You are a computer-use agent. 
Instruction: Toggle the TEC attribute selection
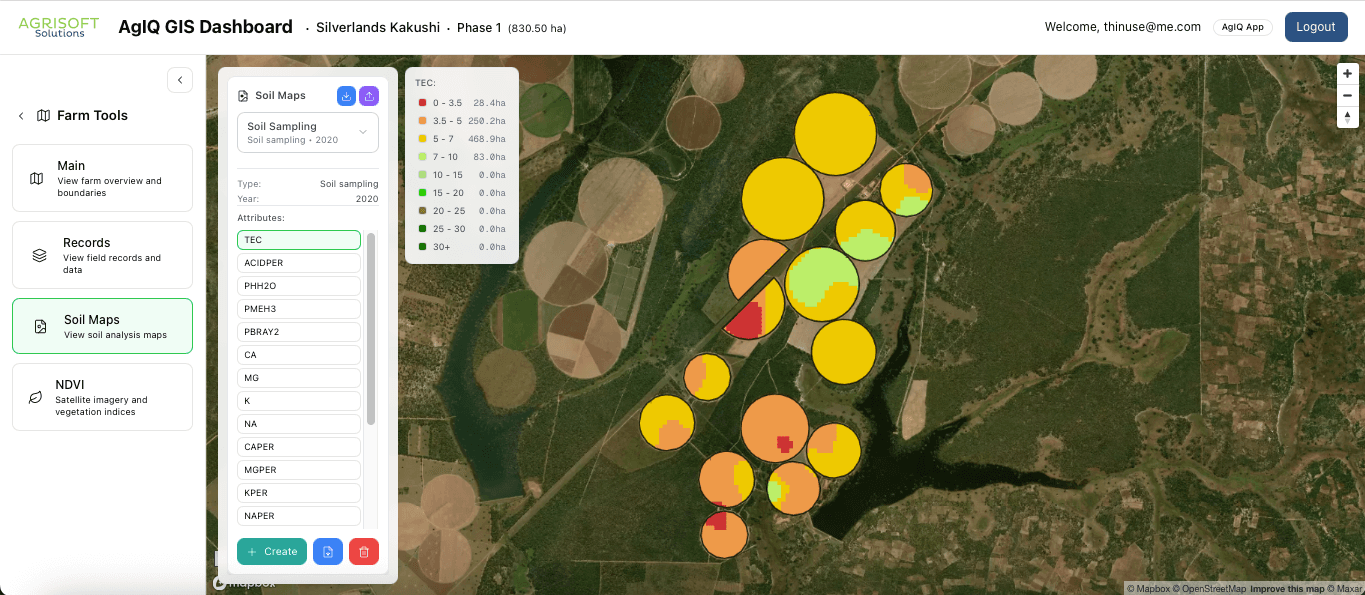pyautogui.click(x=298, y=239)
